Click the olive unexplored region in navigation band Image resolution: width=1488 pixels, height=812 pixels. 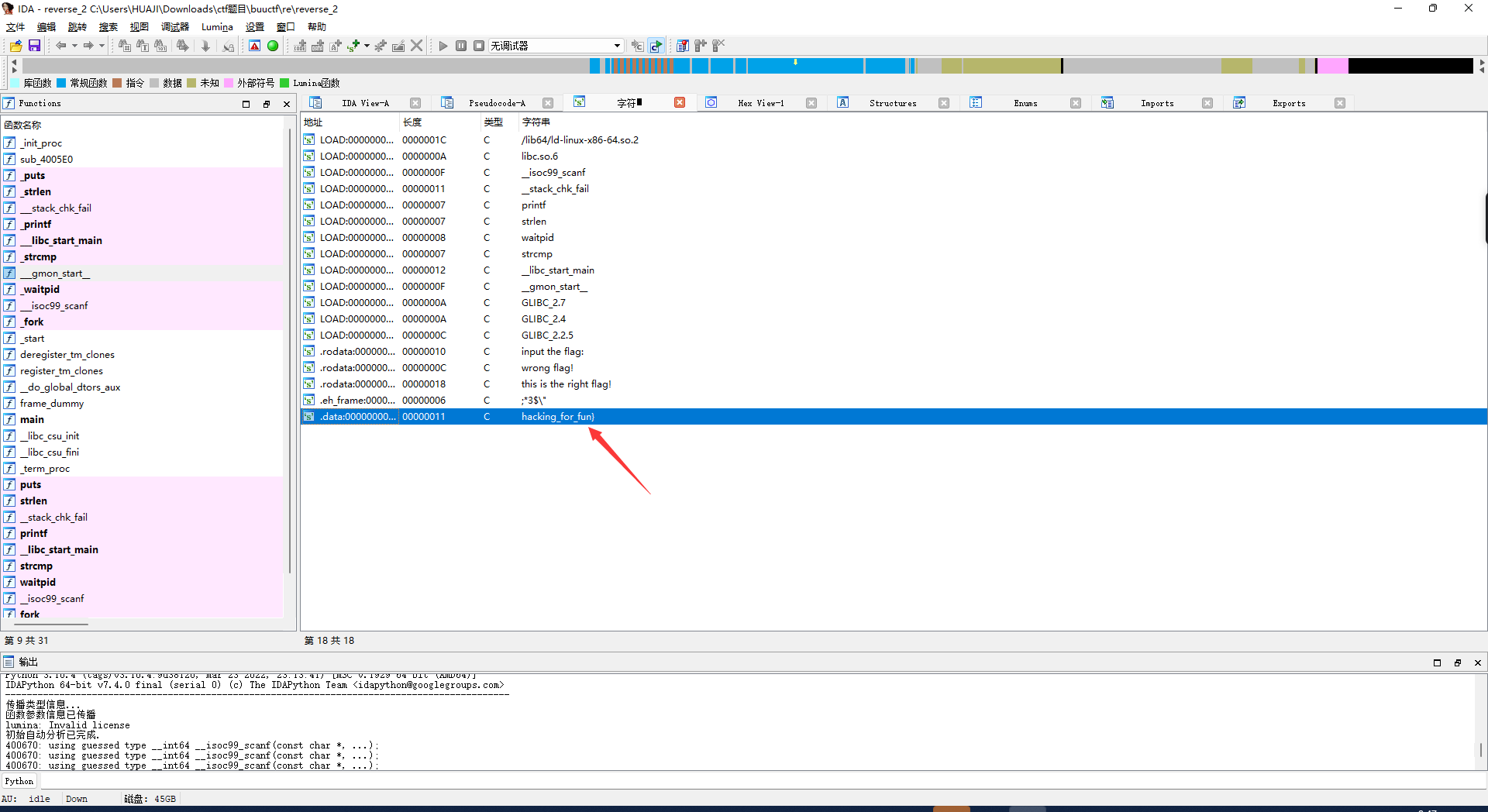pyautogui.click(x=1011, y=66)
